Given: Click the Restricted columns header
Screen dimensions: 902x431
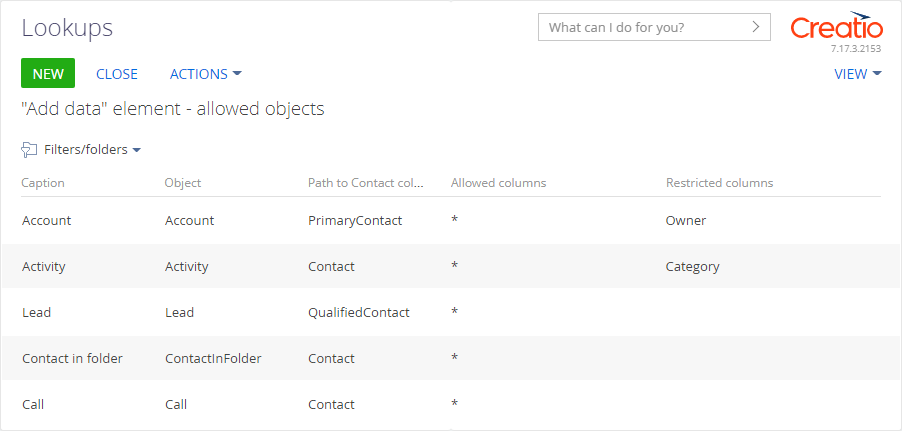Looking at the screenshot, I should coord(720,183).
